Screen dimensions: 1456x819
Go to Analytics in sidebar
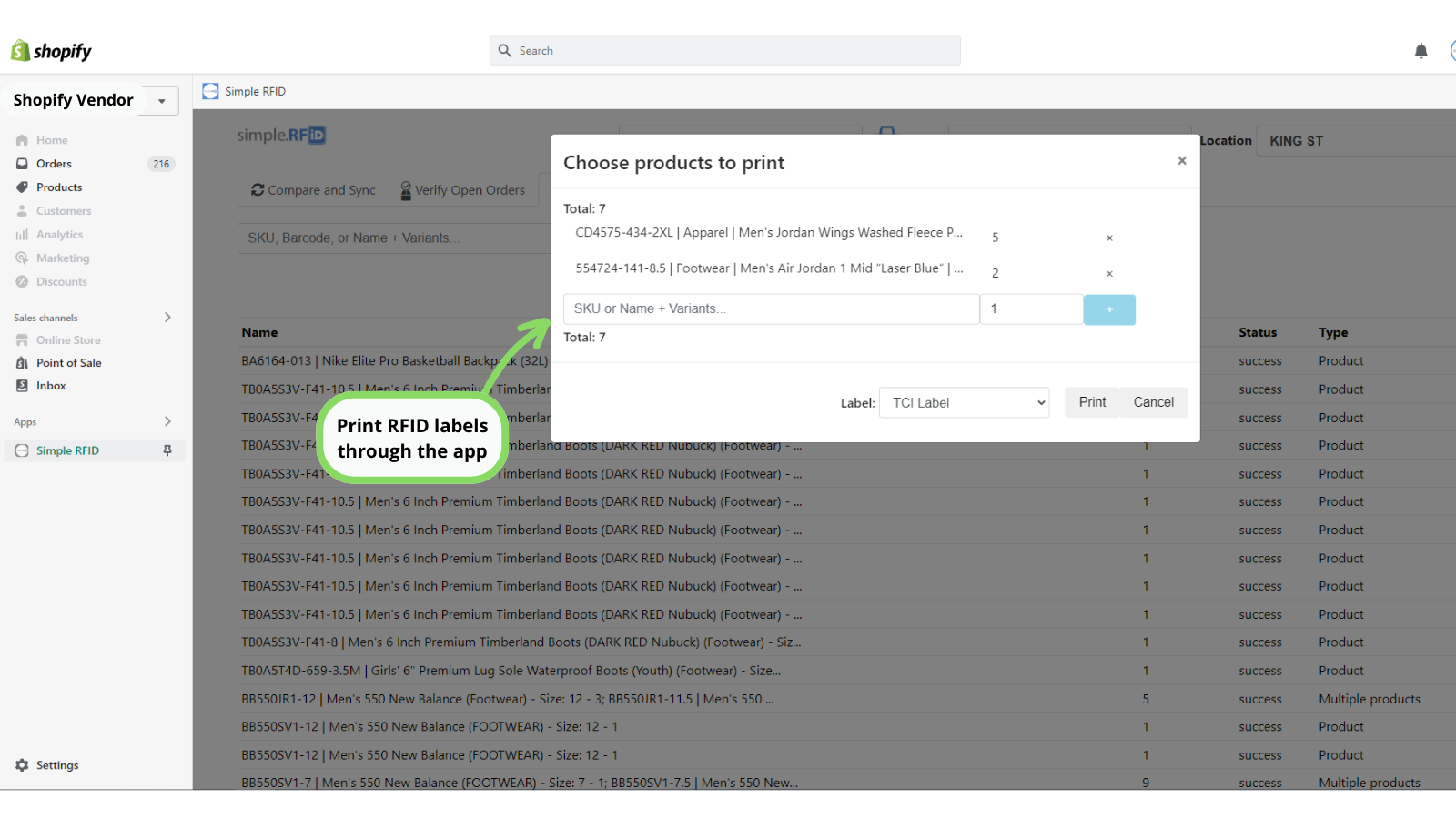pos(59,235)
